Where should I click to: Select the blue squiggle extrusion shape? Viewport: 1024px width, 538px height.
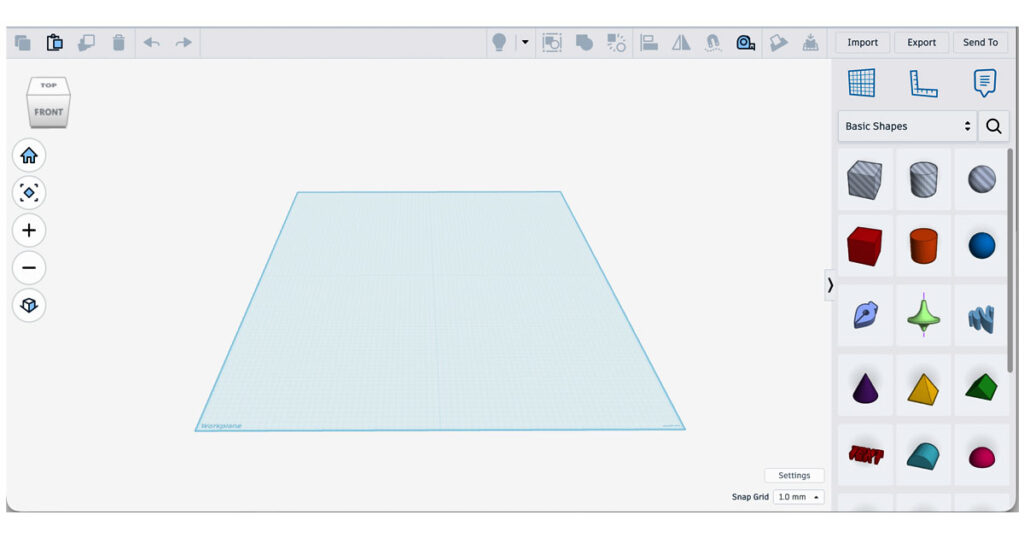coord(982,317)
